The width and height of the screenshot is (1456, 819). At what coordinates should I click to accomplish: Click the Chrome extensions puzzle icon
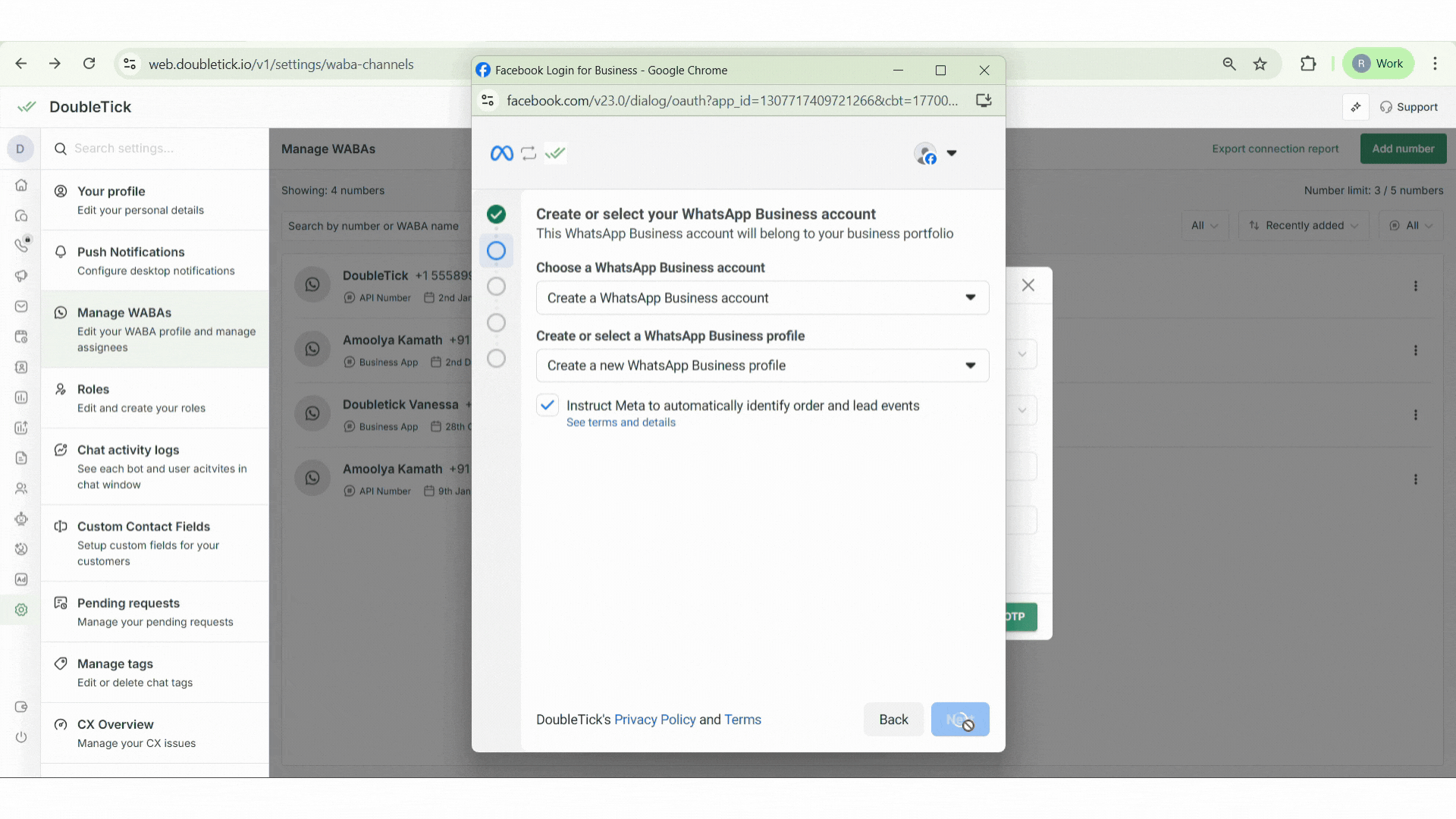click(1308, 64)
